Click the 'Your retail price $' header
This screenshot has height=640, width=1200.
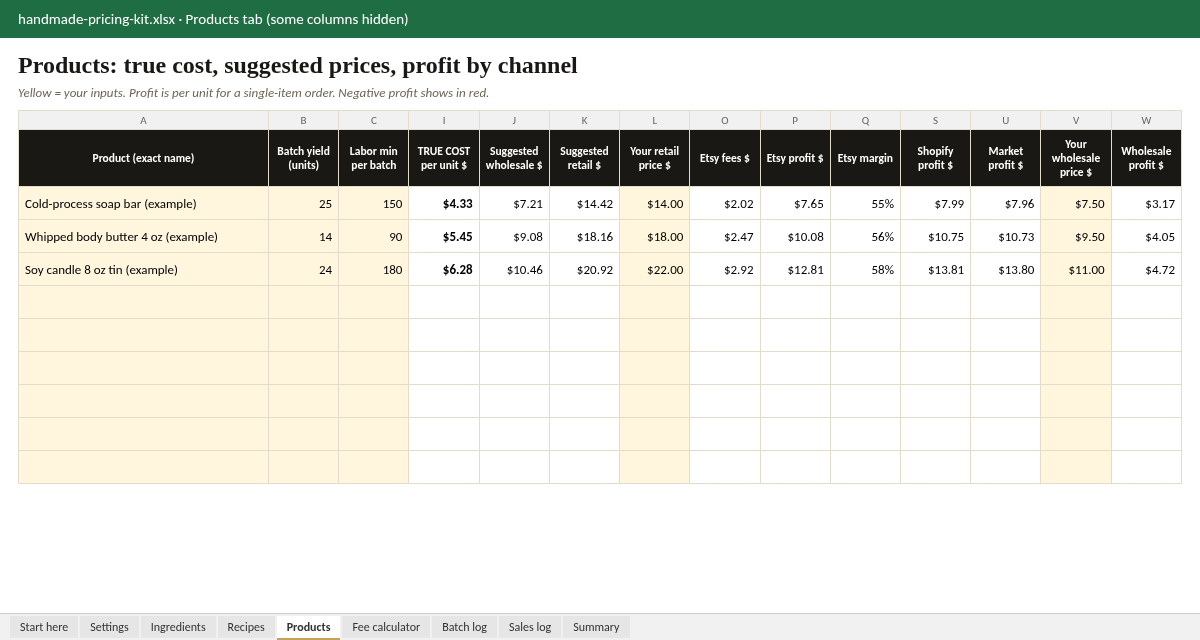click(x=655, y=158)
